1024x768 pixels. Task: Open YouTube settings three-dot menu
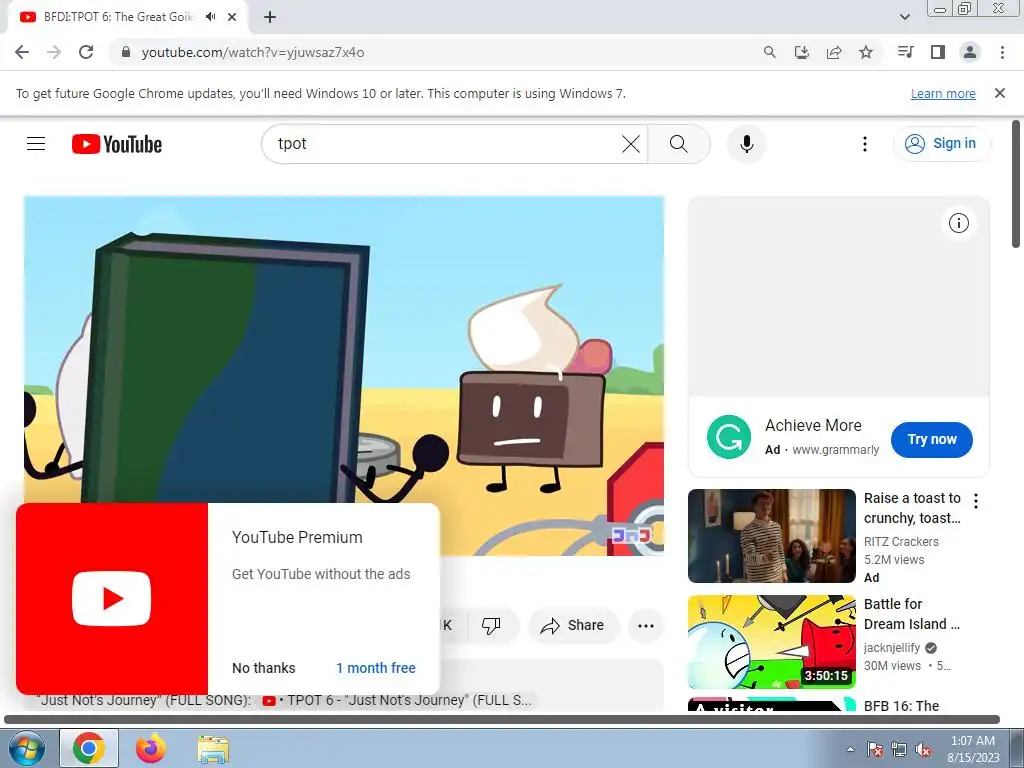click(865, 144)
